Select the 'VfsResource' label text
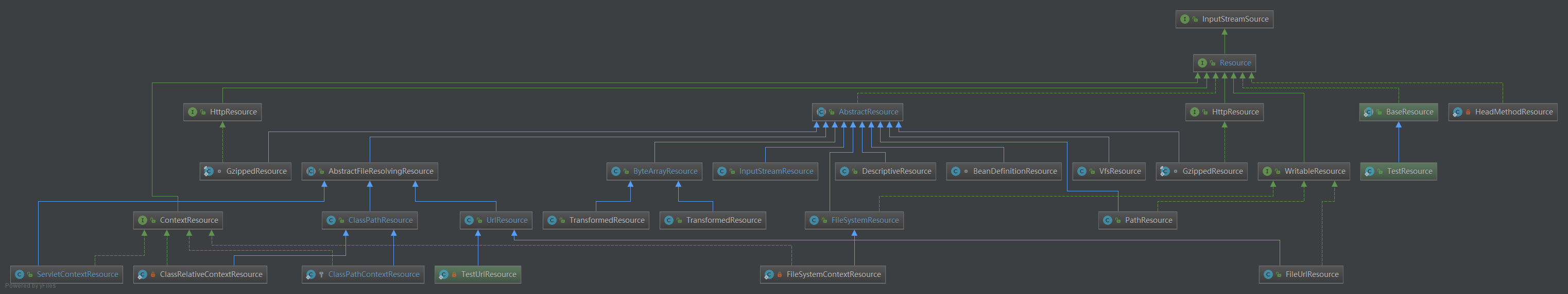1568x294 pixels. pyautogui.click(x=1120, y=171)
